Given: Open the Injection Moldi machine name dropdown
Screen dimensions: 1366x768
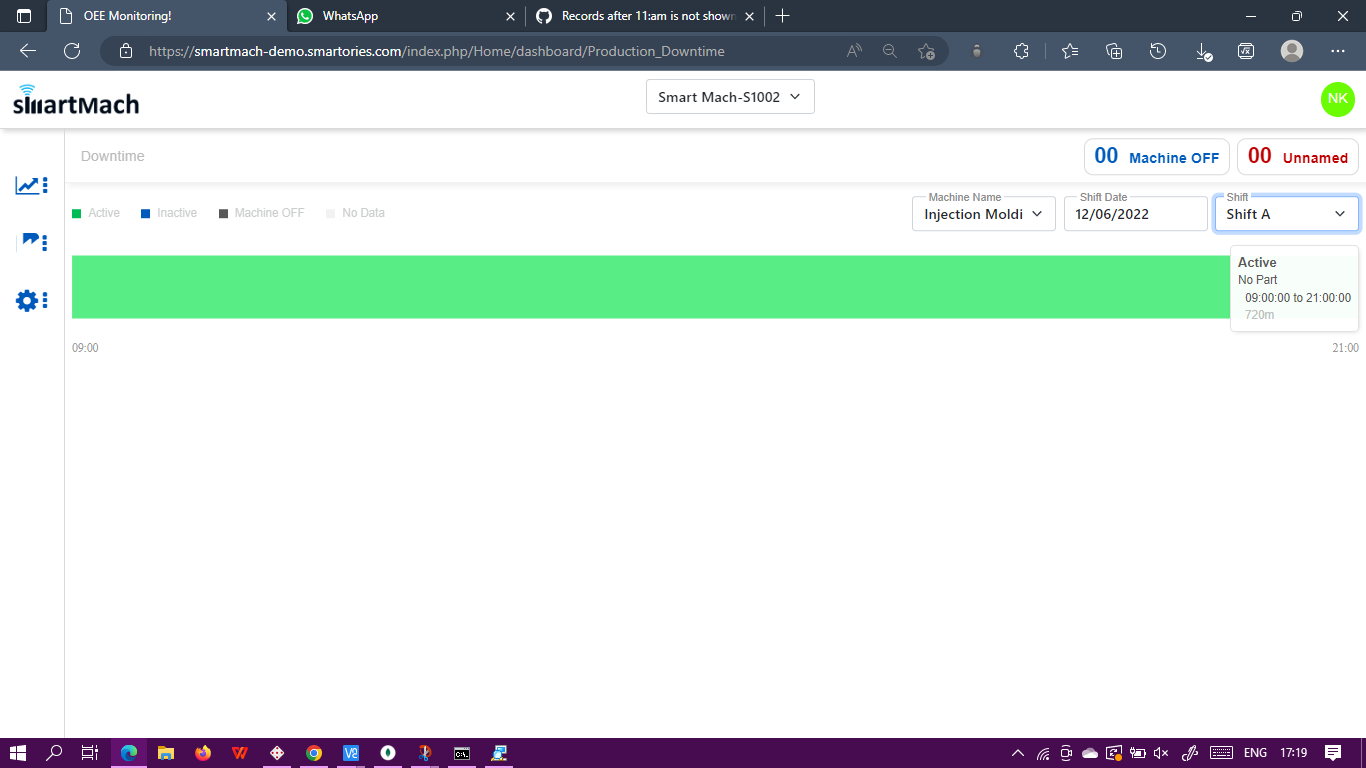Looking at the screenshot, I should (x=983, y=213).
